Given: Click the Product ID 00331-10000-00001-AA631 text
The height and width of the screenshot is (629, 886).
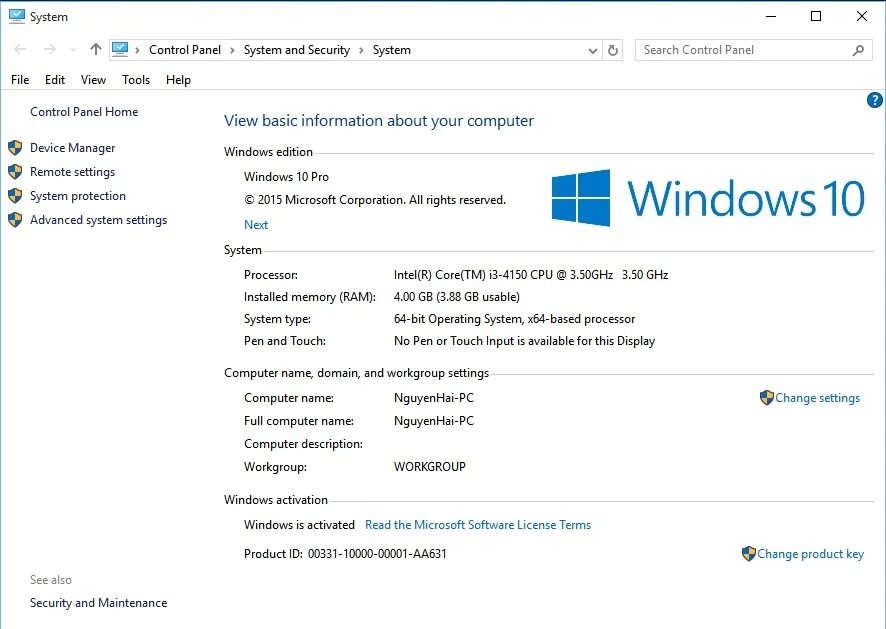Looking at the screenshot, I should click(345, 554).
